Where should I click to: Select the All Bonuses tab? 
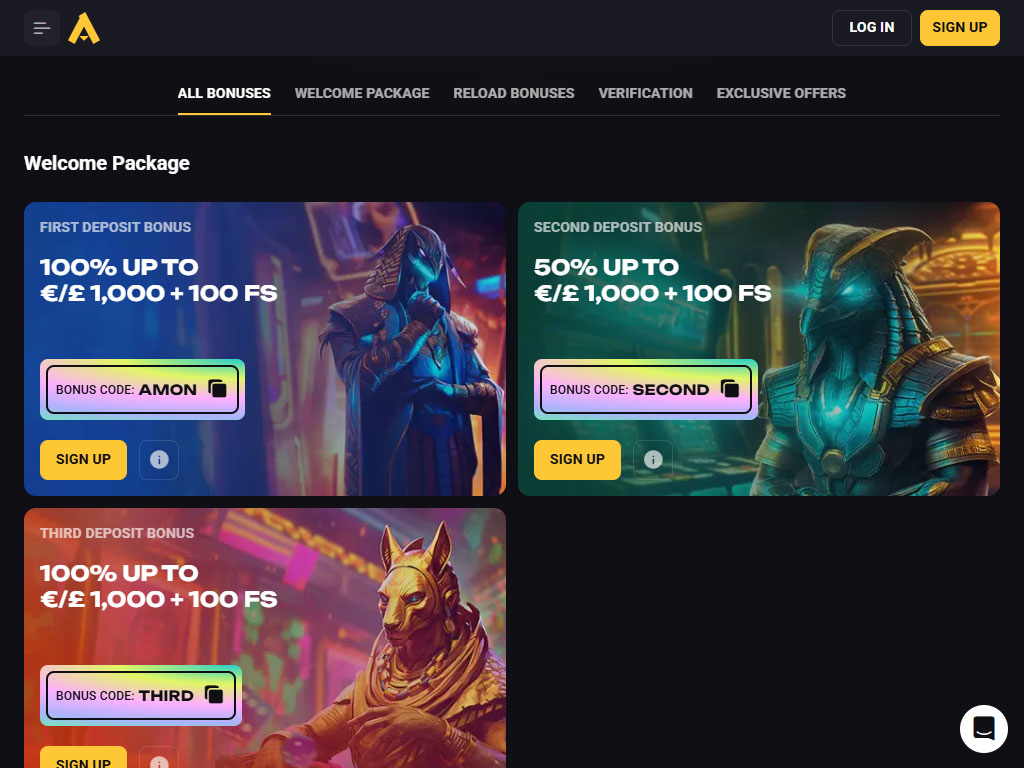pyautogui.click(x=224, y=93)
